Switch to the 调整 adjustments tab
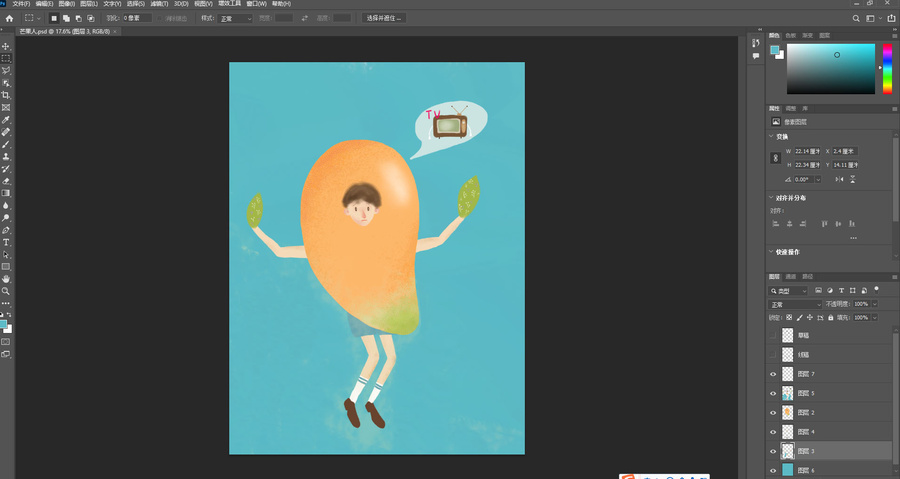This screenshot has height=479, width=900. [x=791, y=108]
